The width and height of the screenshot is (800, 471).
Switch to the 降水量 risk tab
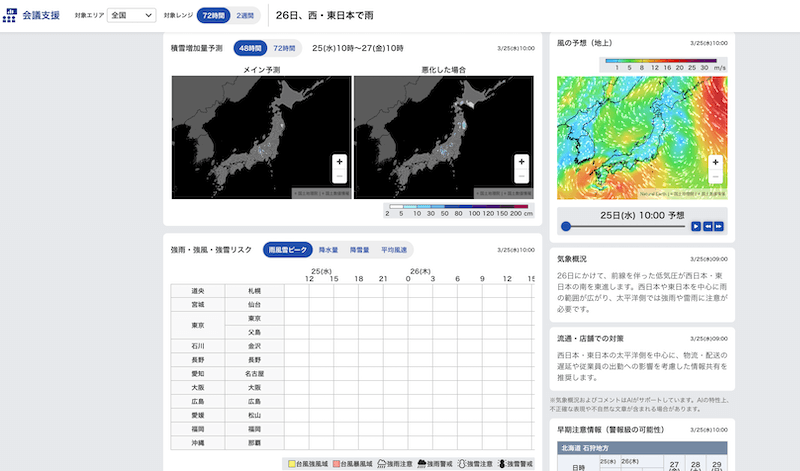point(328,250)
